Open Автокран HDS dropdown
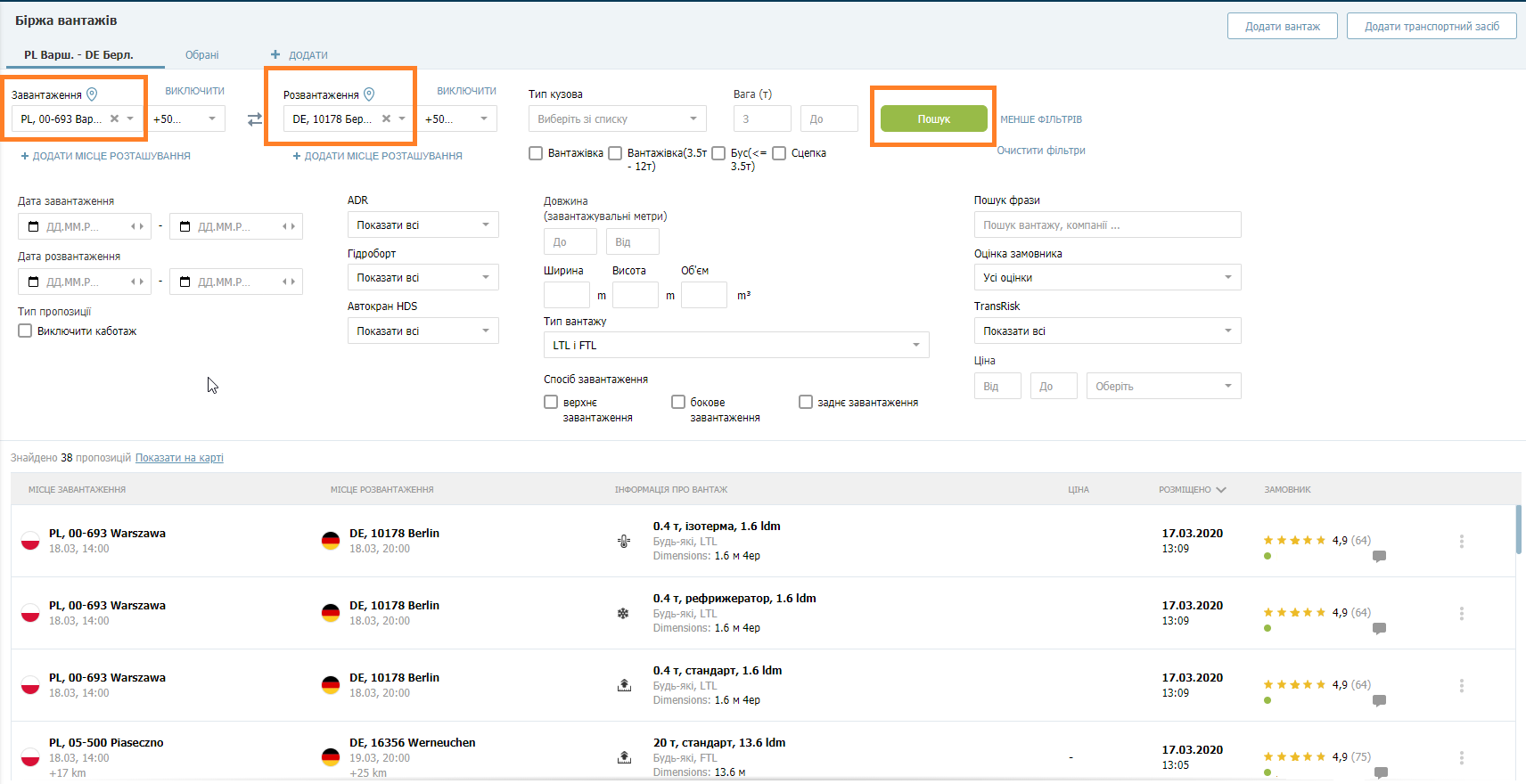The image size is (1526, 784). 423,331
